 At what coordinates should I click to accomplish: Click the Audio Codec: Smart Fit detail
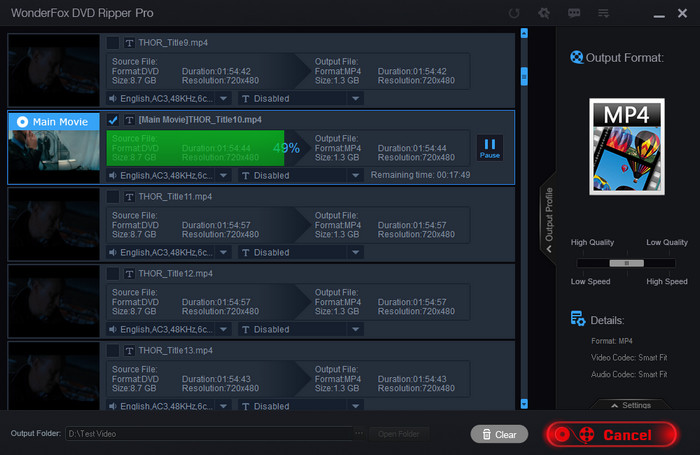(629, 374)
